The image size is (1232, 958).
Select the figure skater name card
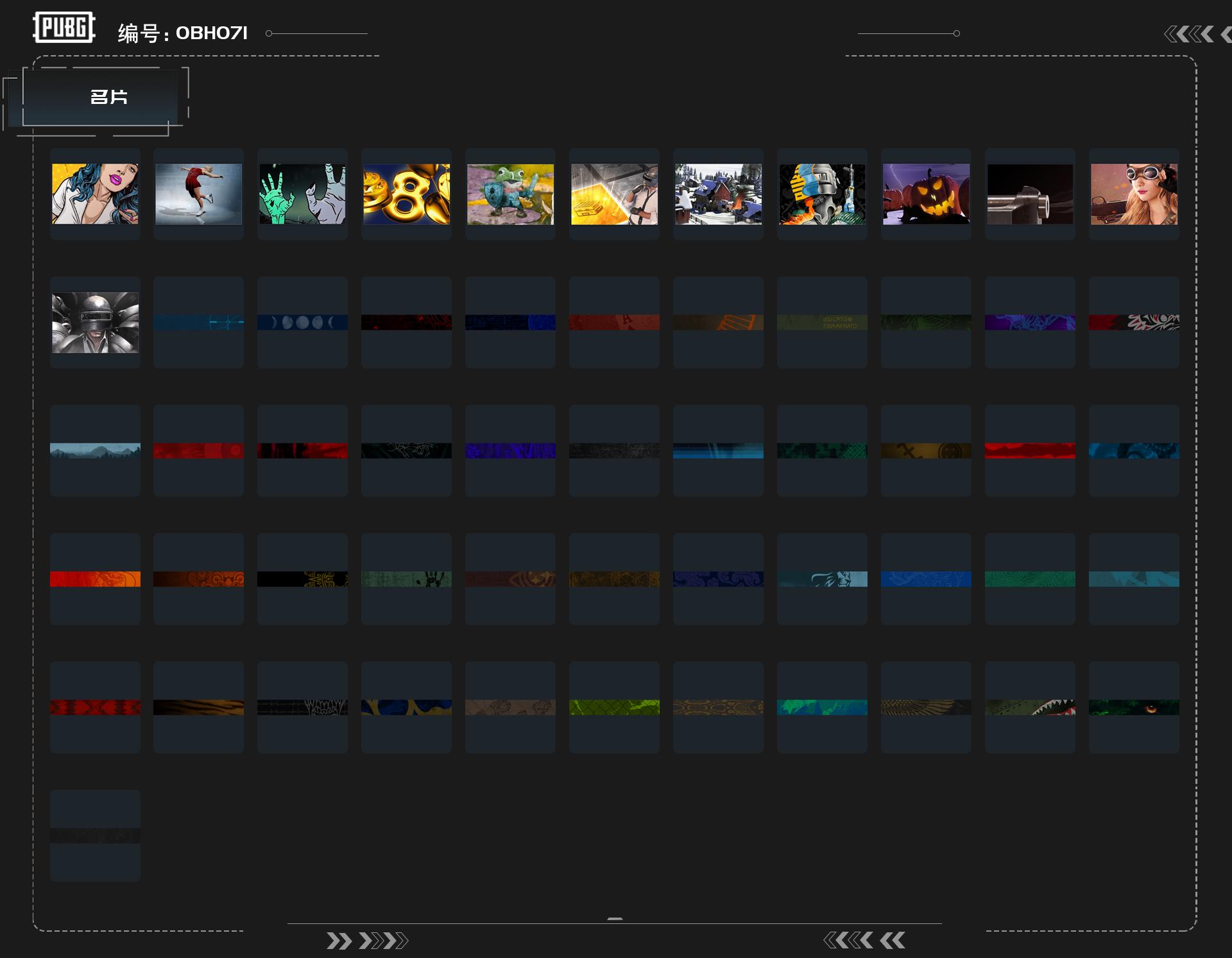pos(198,194)
